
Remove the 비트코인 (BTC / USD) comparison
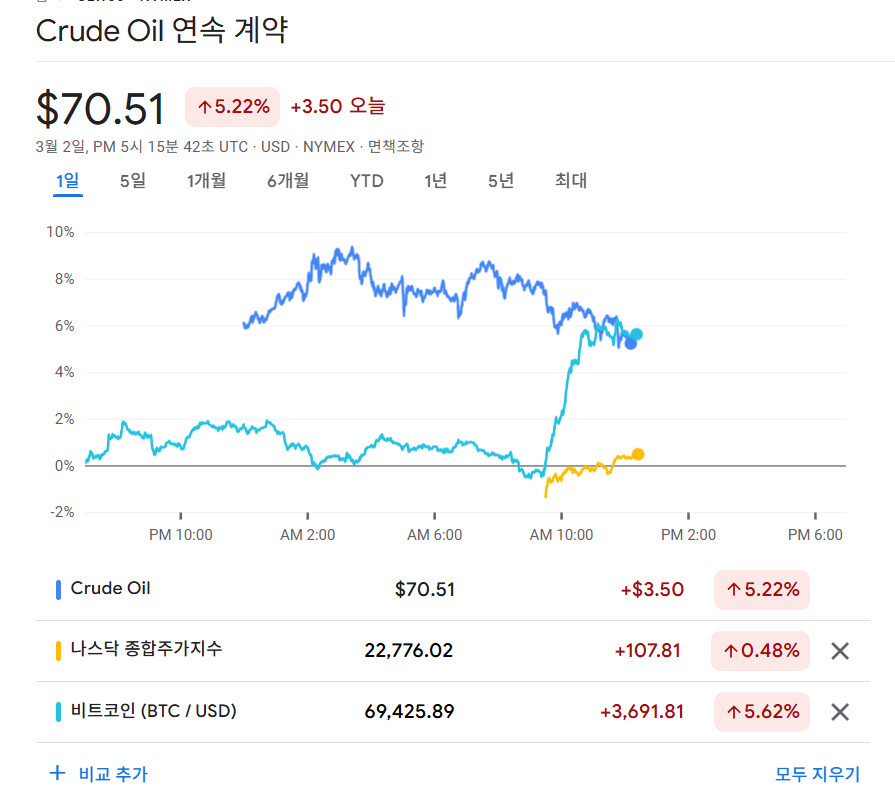840,712
